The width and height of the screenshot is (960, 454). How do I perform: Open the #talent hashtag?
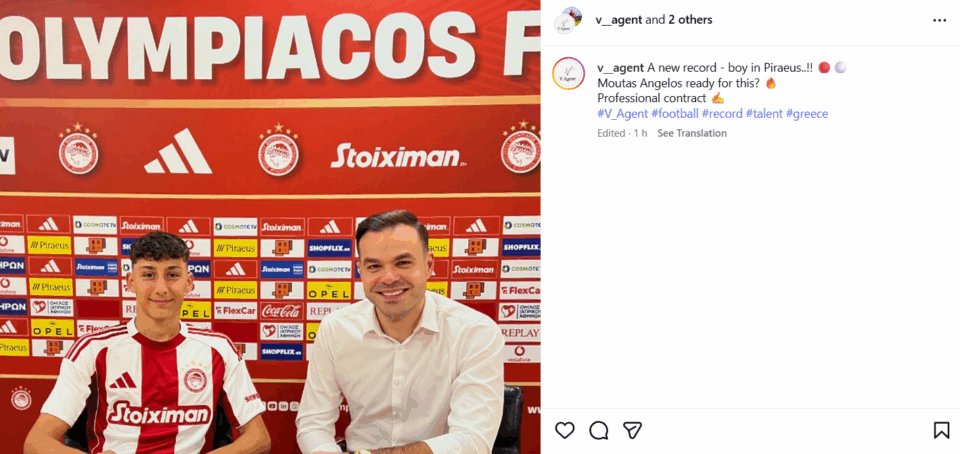click(764, 114)
